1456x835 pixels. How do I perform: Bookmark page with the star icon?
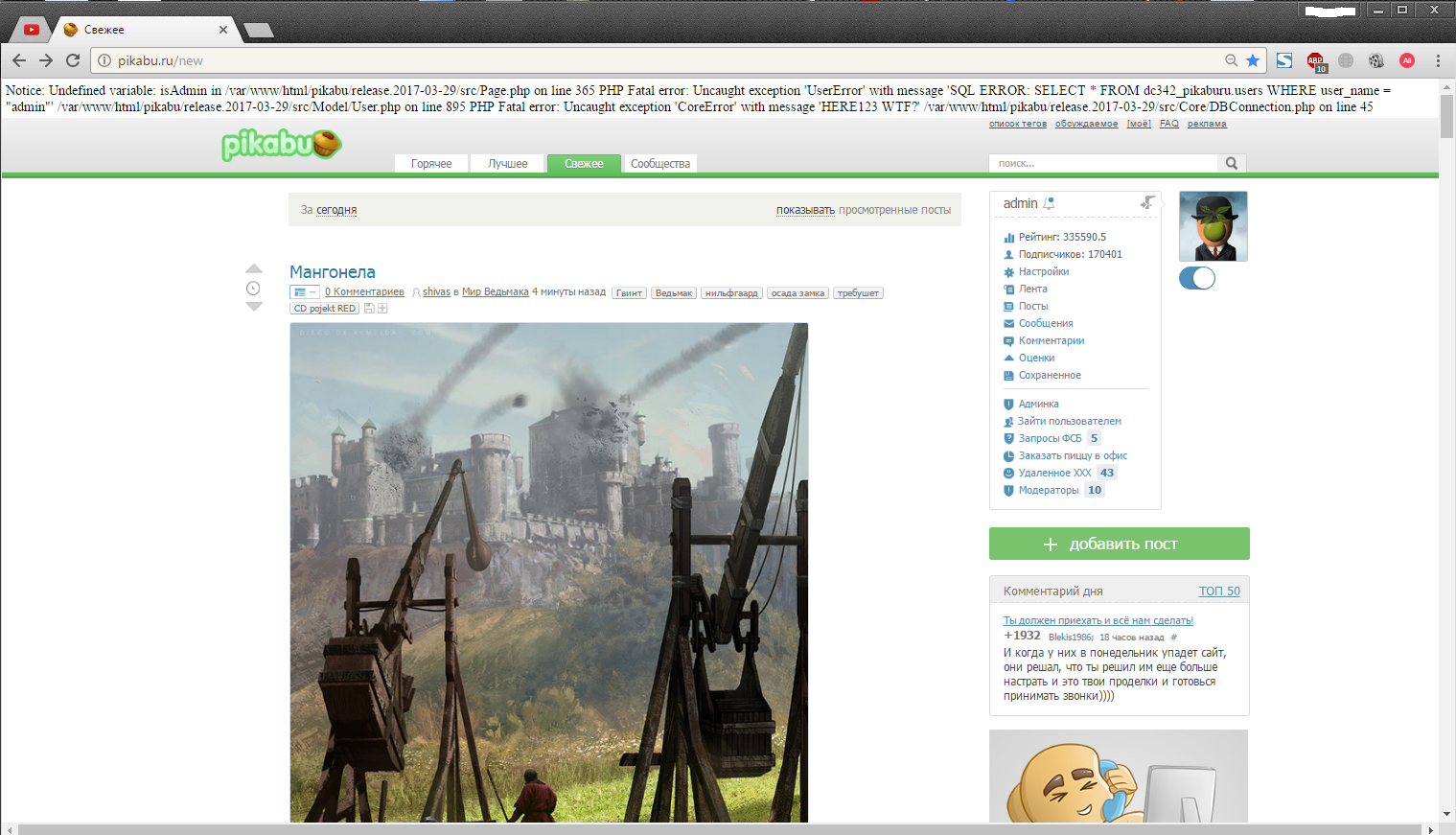1253,60
